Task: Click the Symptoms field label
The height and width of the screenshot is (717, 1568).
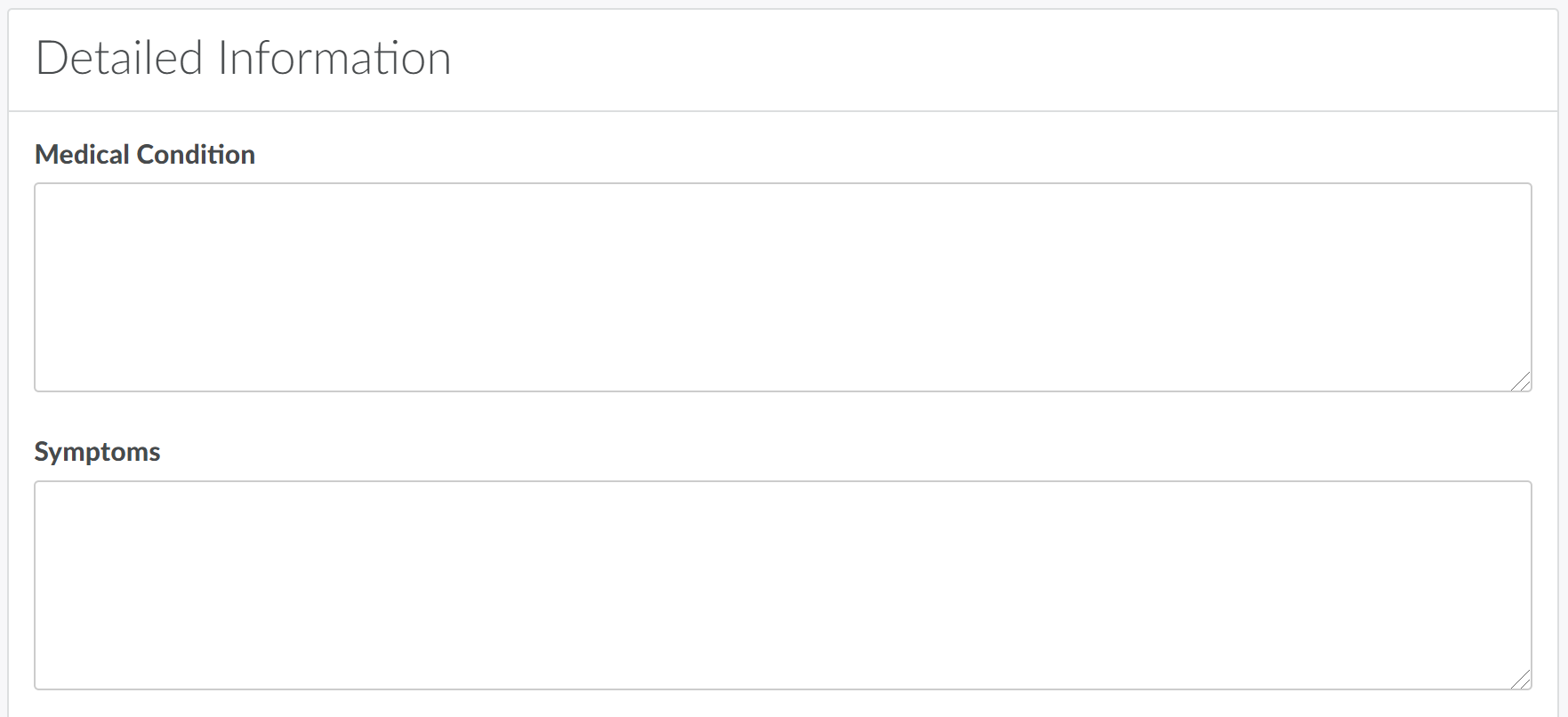Action: (x=97, y=452)
